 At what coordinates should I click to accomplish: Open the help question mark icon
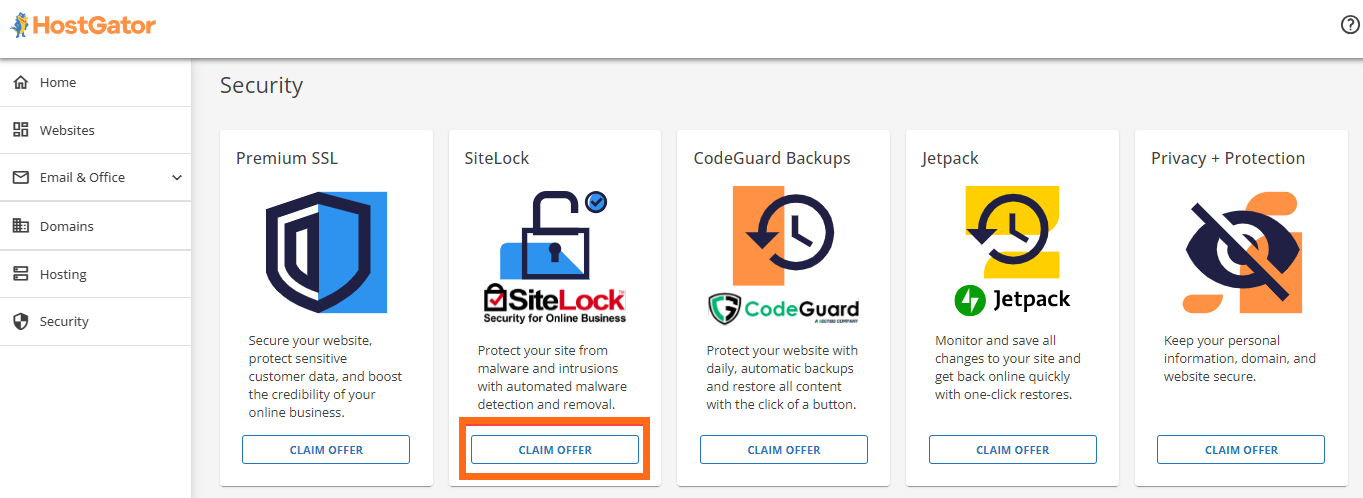coord(1350,25)
